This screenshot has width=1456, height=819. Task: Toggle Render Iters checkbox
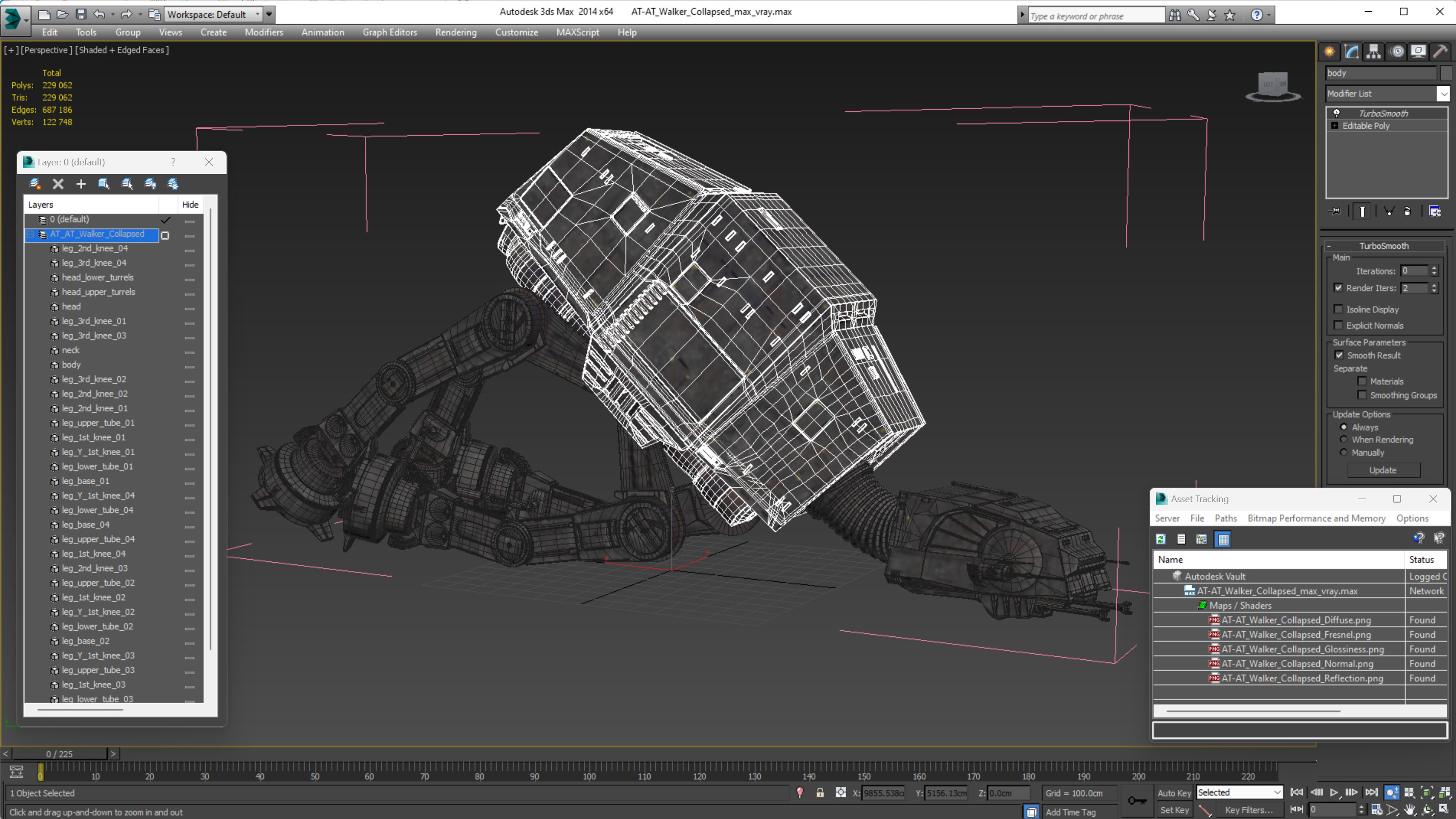coord(1339,288)
